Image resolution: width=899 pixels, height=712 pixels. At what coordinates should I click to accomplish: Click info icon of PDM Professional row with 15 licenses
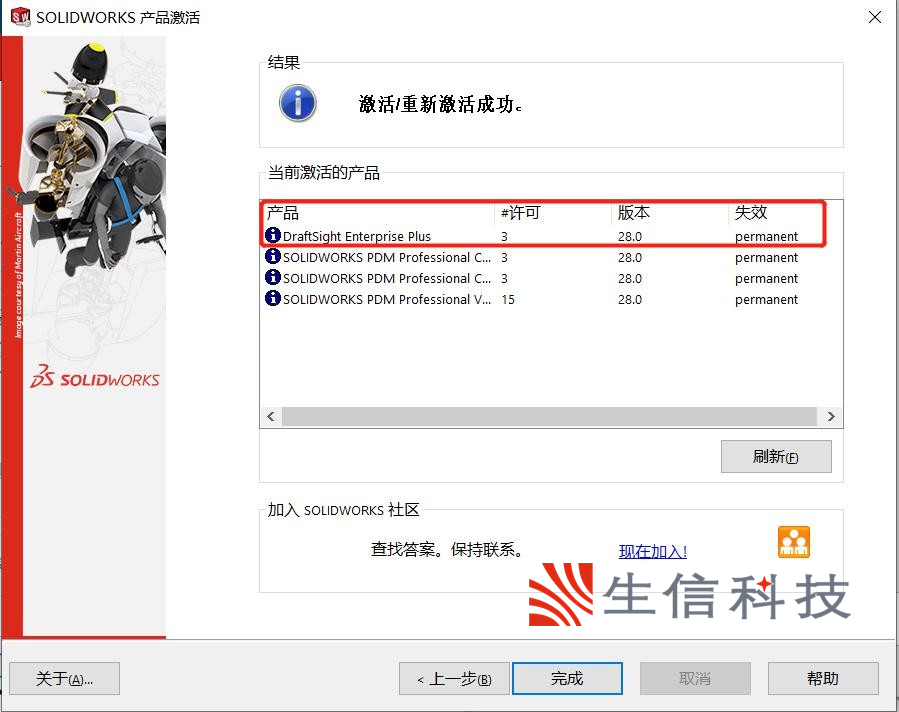(x=273, y=298)
